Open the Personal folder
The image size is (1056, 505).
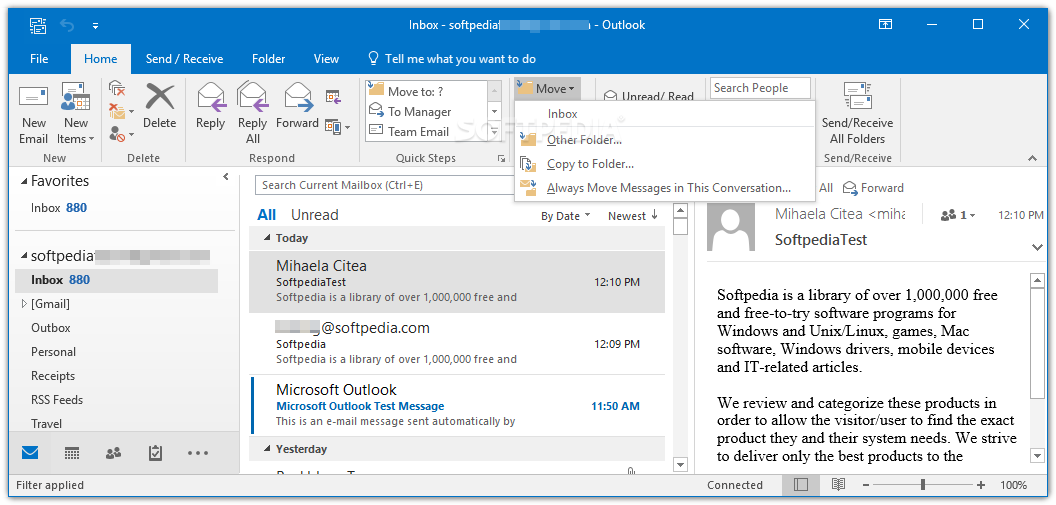(53, 352)
